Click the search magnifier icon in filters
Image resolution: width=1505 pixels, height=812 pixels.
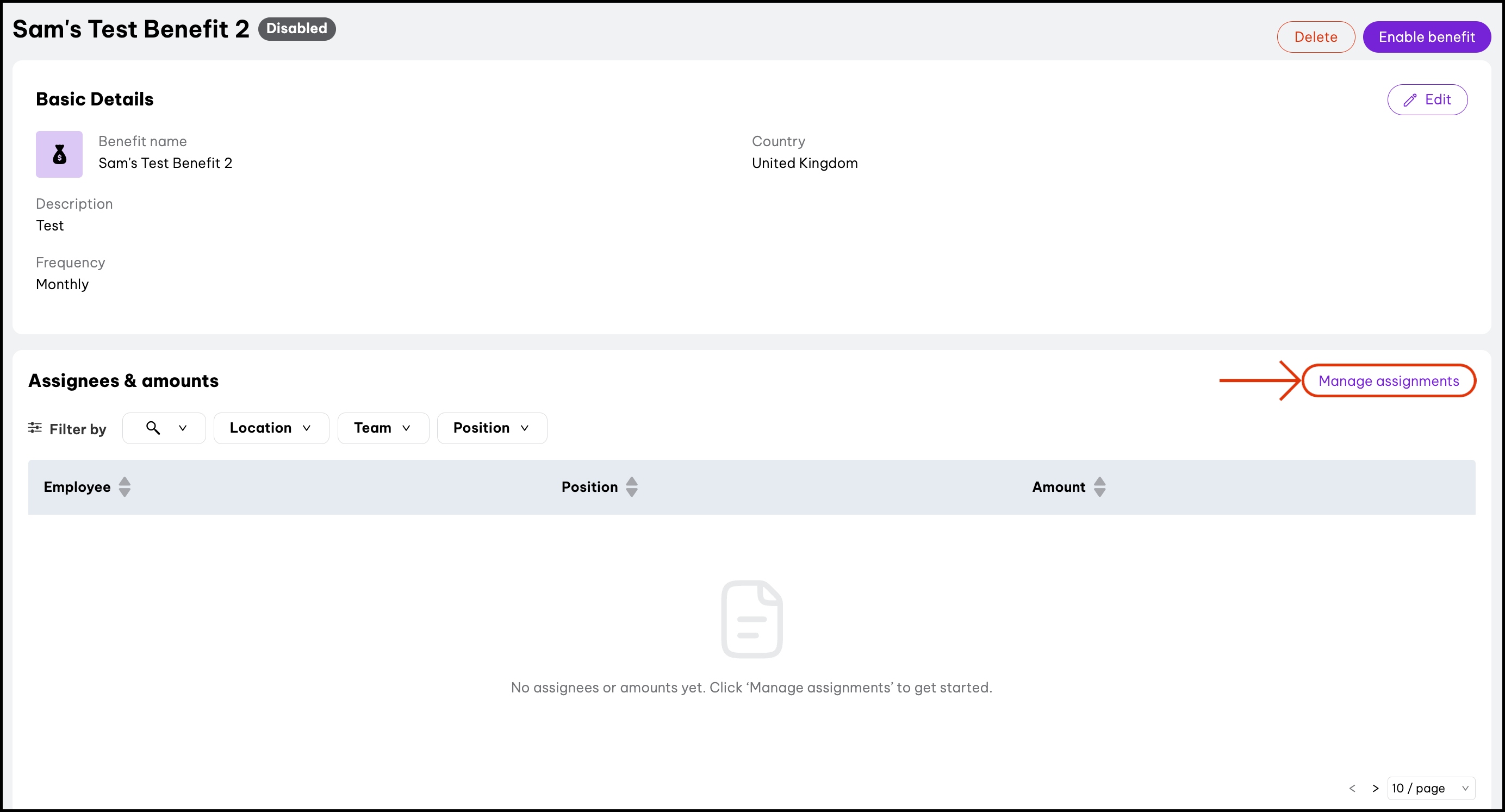(153, 428)
